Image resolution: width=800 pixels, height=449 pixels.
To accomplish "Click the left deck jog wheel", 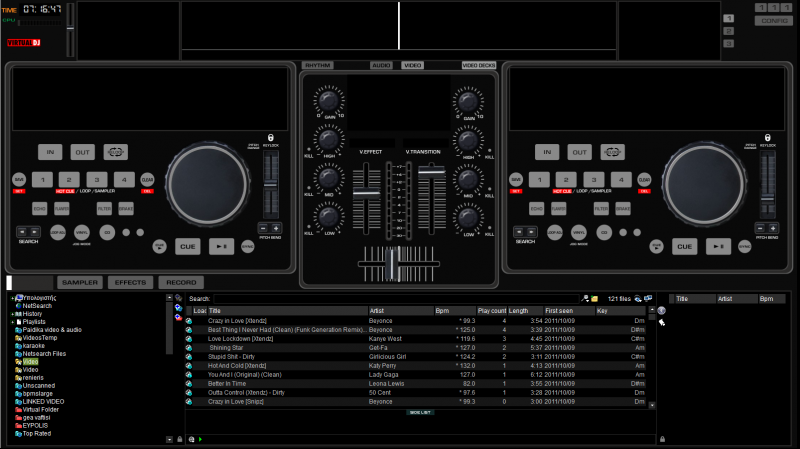I will tap(208, 184).
